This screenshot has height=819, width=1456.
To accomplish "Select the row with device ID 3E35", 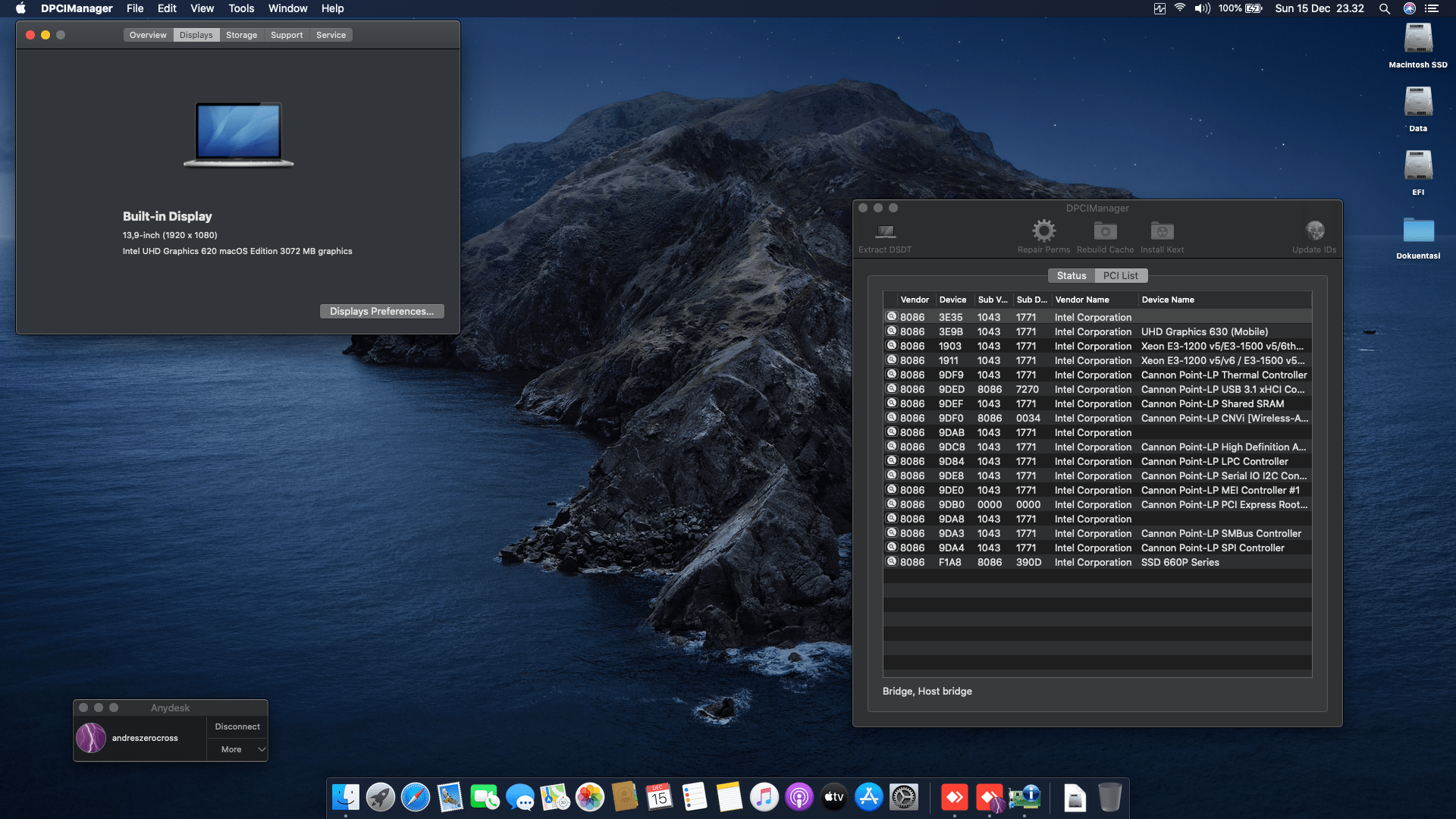I will (x=1097, y=317).
